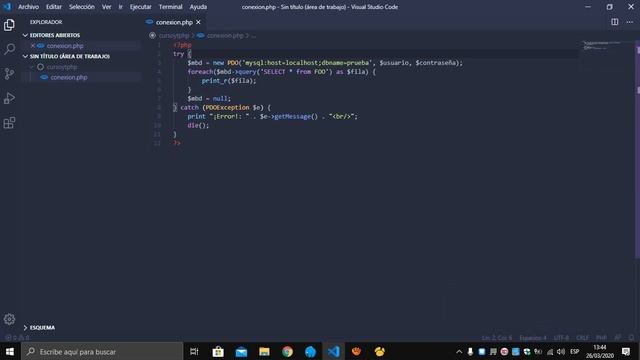Screen dimensions: 640x360
Task: Click the ESP keyboard language indicator
Action: pos(575,351)
